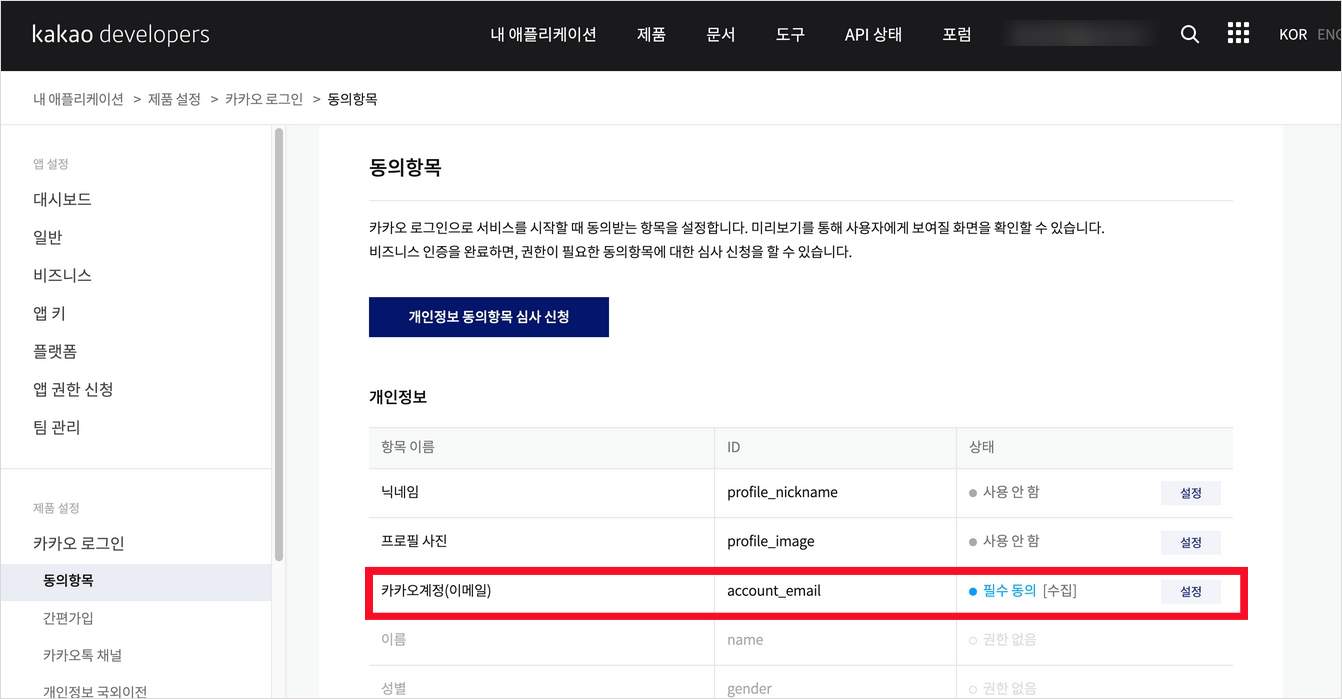Open 플랫폼 in the sidebar
Screen dimensions: 1342x699
(55, 351)
